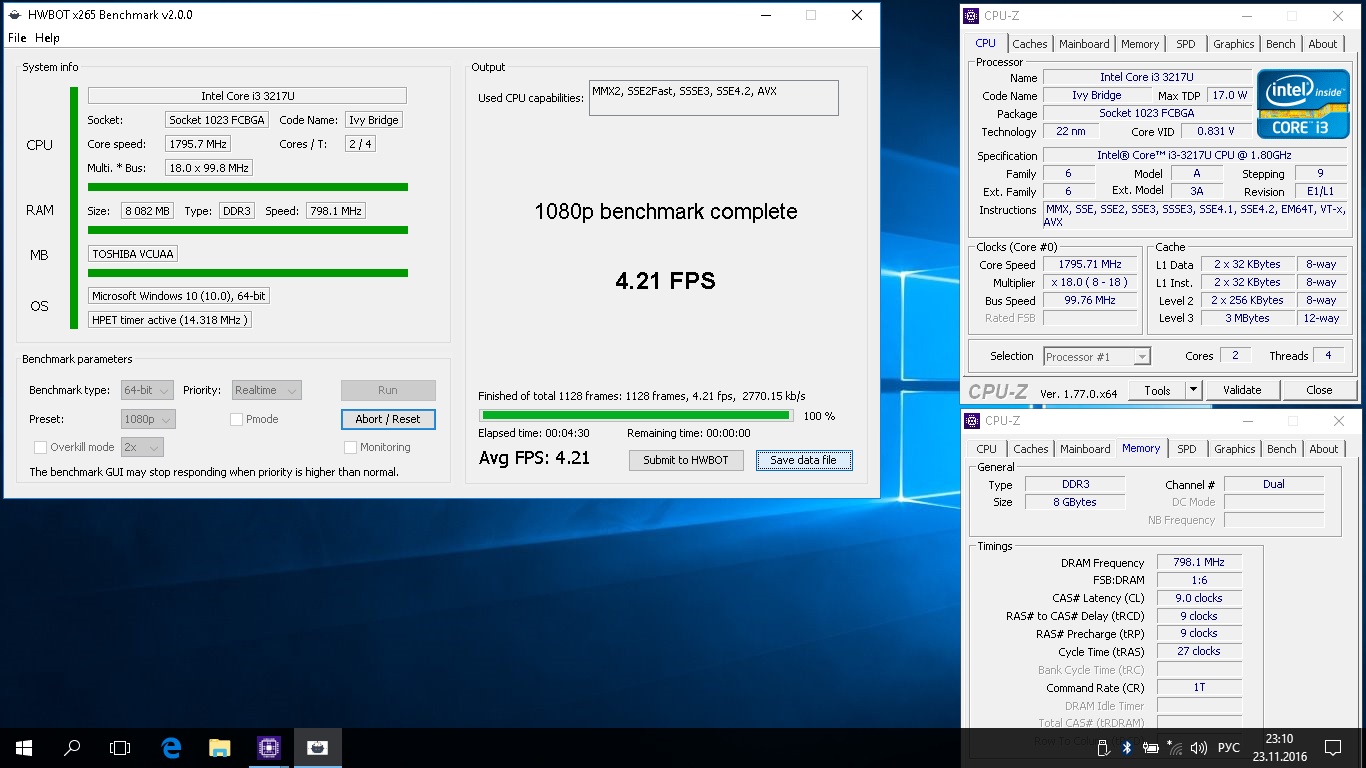
Task: Launch Microsoft Edge from taskbar
Action: 172,747
